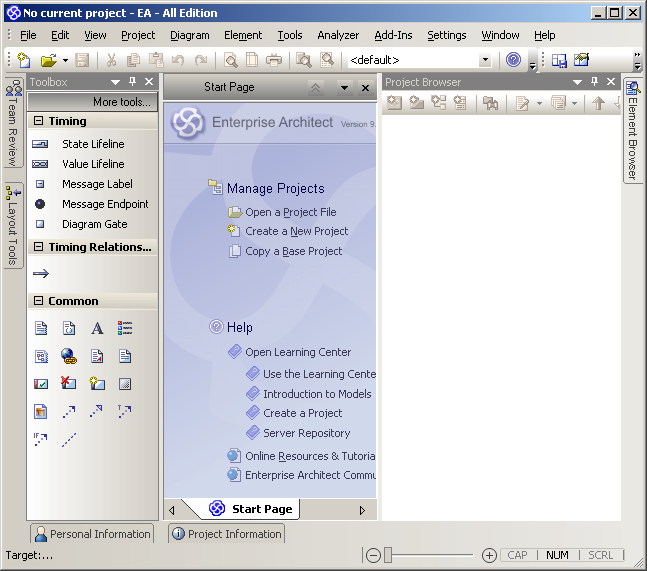Click the Cut scissors icon

(111, 60)
